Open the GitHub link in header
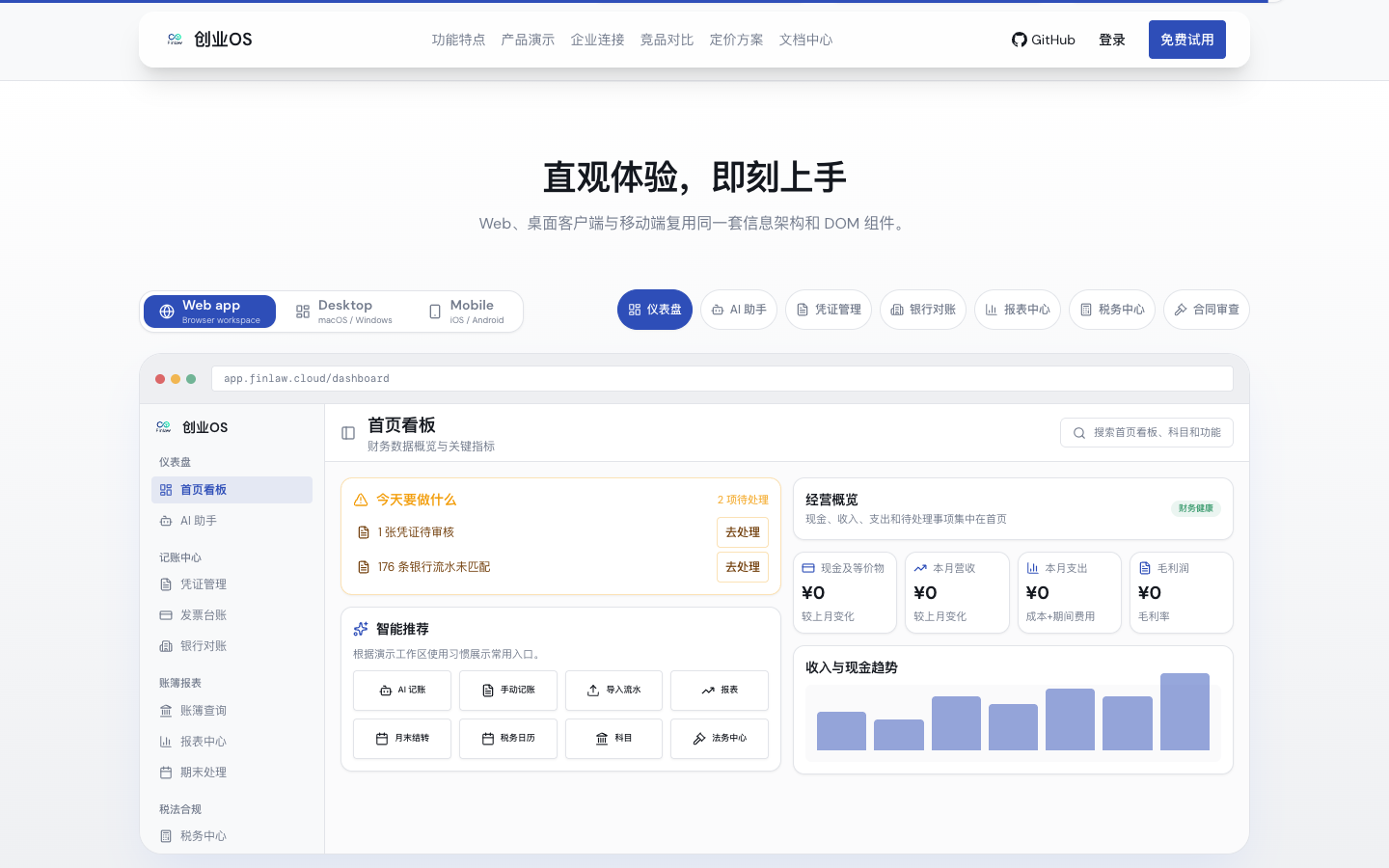Screen dimensions: 1389x868 coord(1043,40)
